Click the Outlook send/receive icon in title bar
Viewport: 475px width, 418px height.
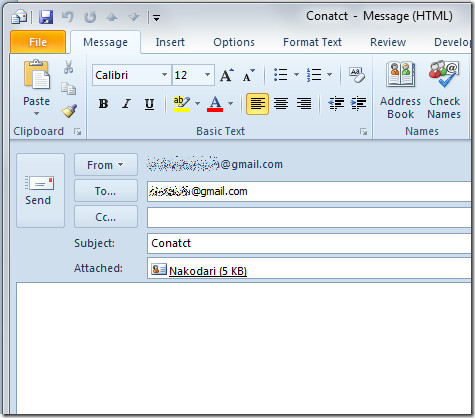pos(19,17)
